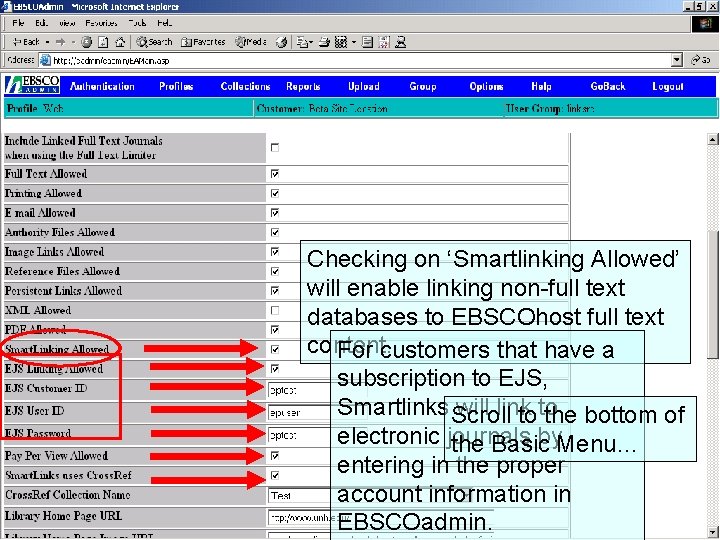The height and width of the screenshot is (540, 720).
Task: Click the Internet Explorer page icon in the address bar
Action: coord(45,60)
